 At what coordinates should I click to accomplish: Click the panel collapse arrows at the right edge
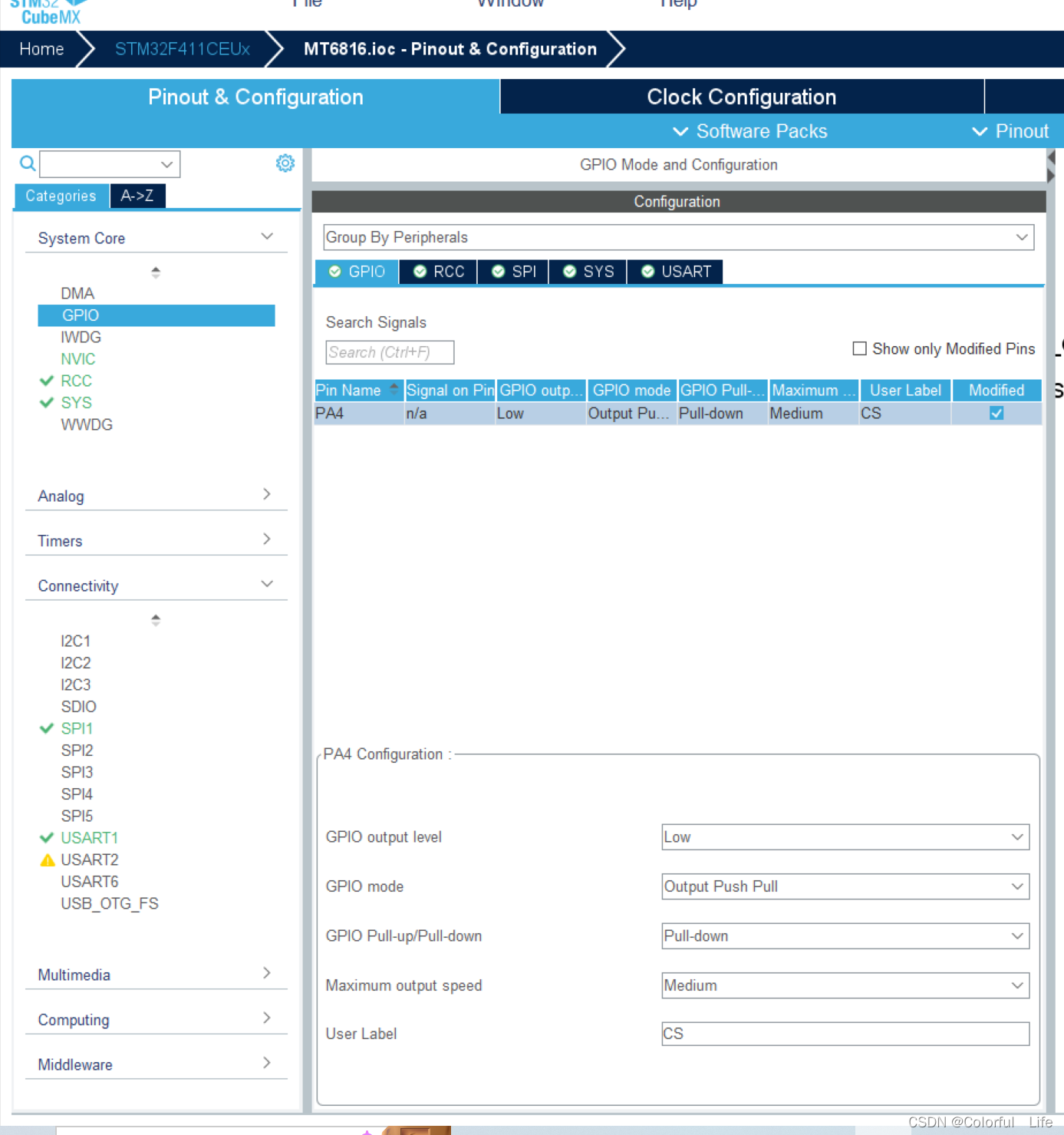coord(1051,167)
